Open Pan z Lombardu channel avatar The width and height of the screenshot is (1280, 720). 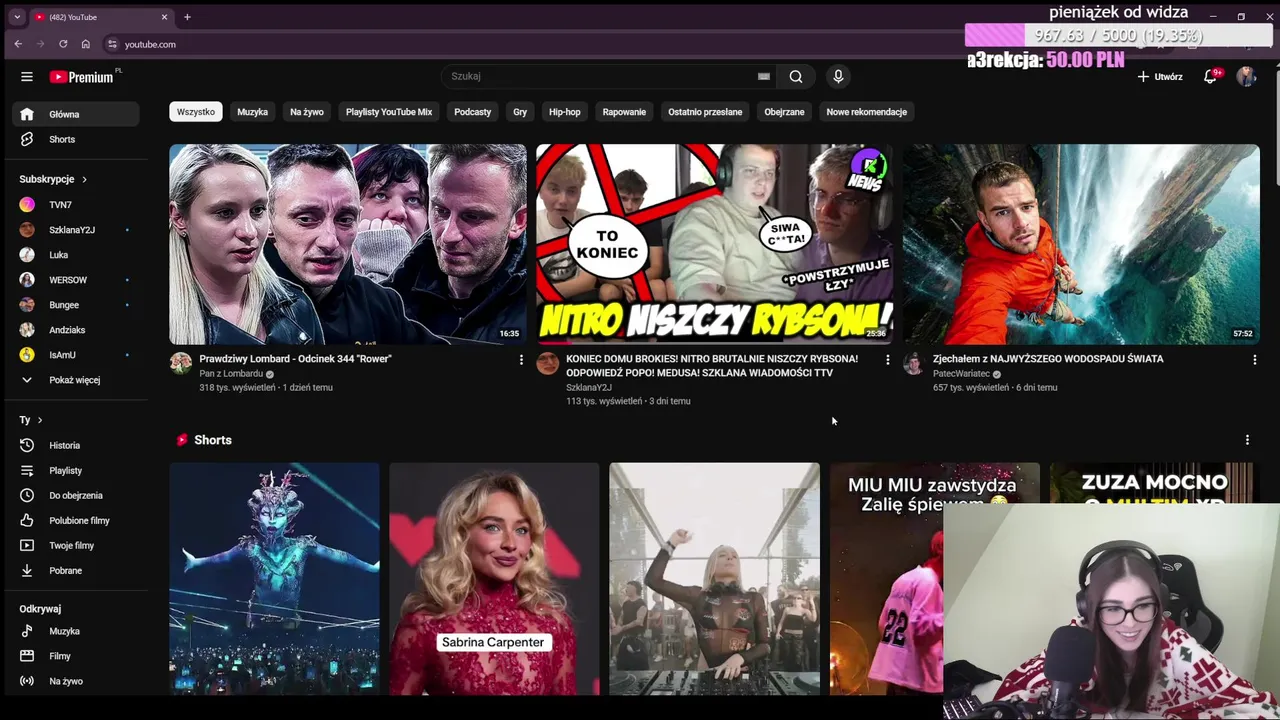click(181, 363)
